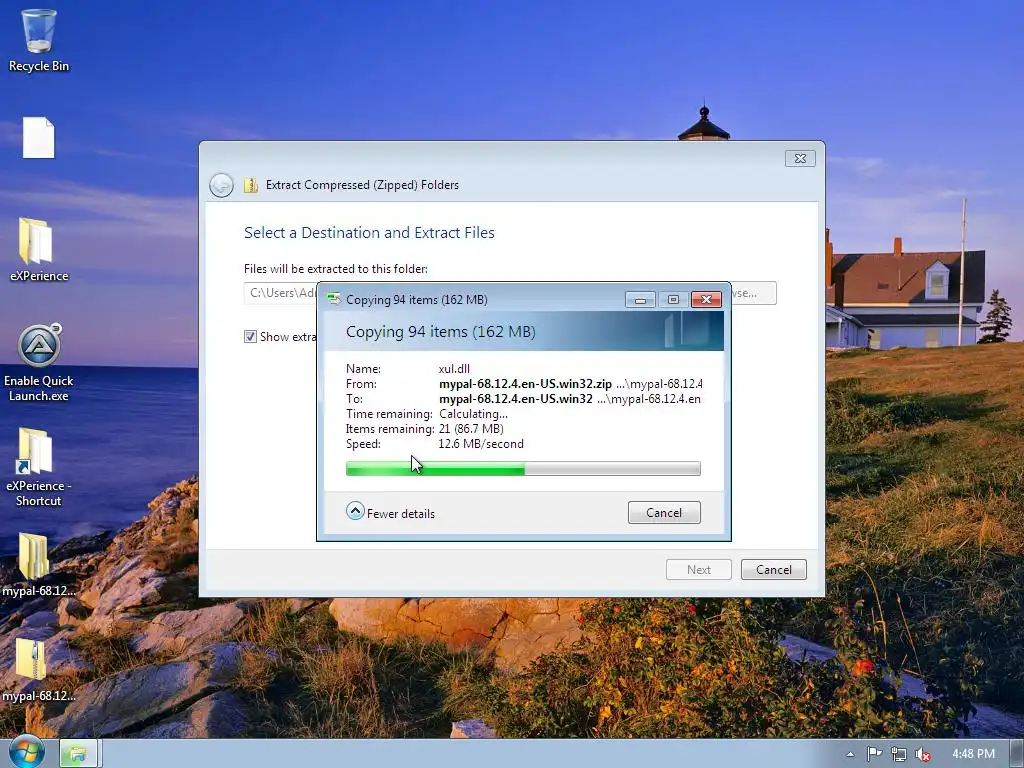Open the Recycle Bin desktop icon
The image size is (1024, 768).
click(39, 39)
